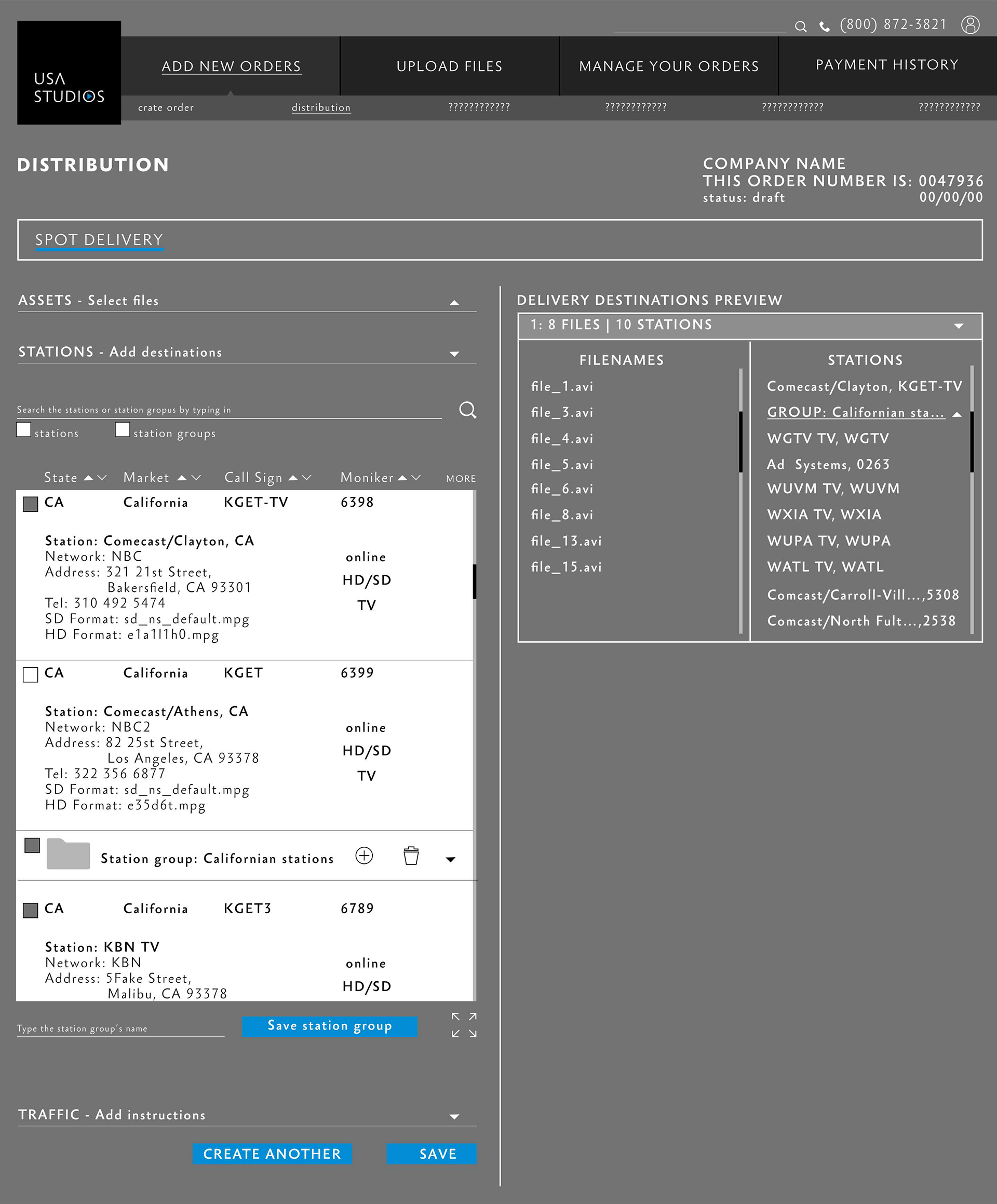Toggle the stations filter checkbox

click(23, 429)
